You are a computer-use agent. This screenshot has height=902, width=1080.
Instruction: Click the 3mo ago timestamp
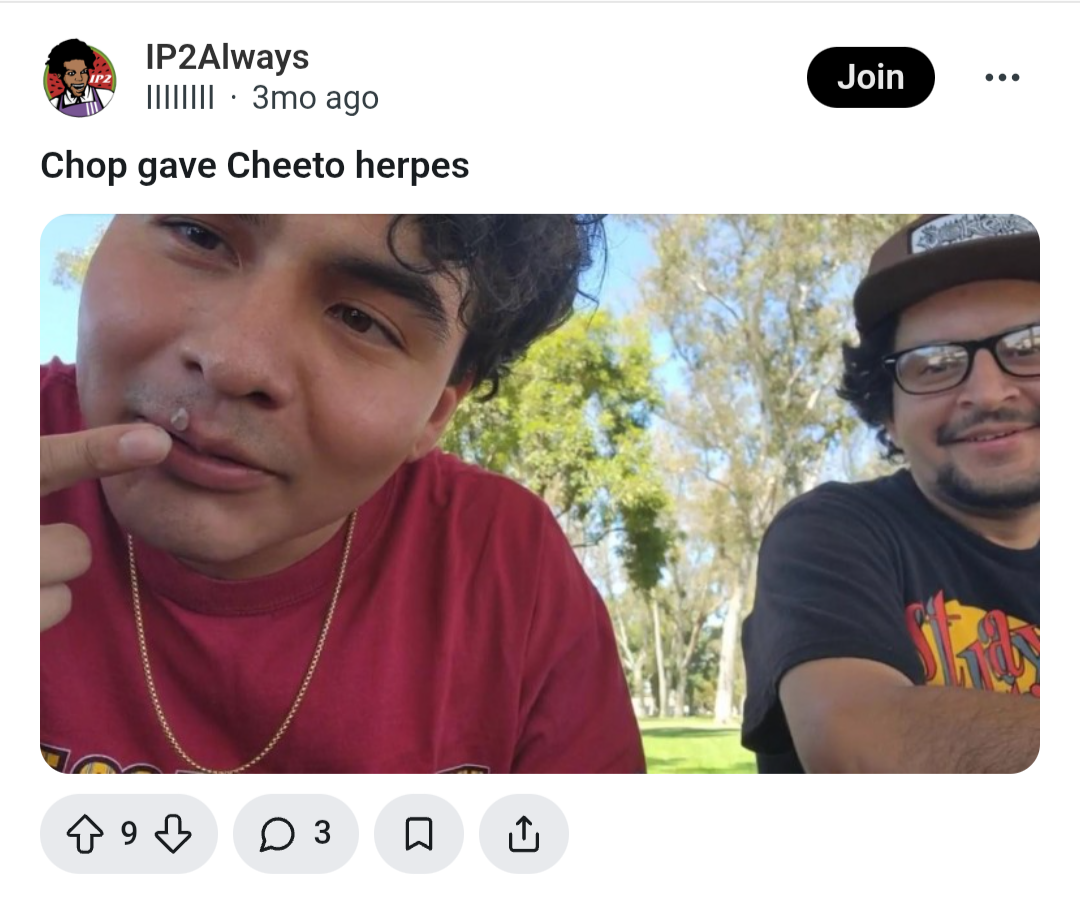[x=315, y=98]
